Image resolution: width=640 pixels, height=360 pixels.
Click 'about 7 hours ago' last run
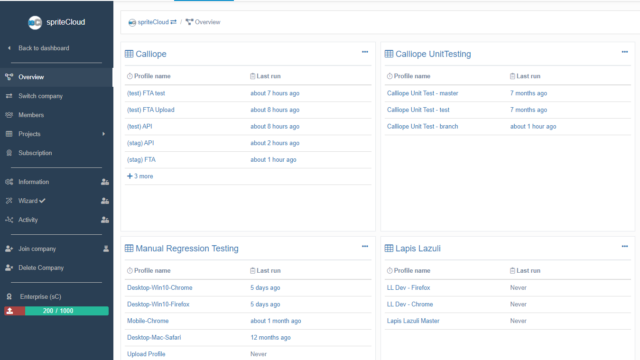pyautogui.click(x=275, y=93)
